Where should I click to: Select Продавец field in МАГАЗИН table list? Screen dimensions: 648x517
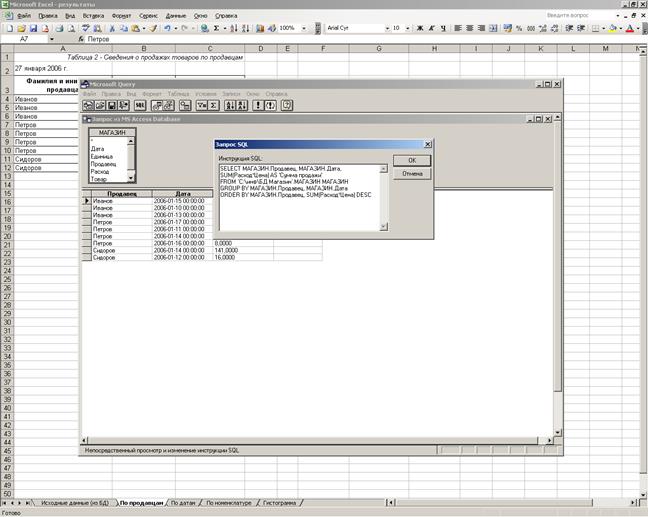pyautogui.click(x=103, y=164)
